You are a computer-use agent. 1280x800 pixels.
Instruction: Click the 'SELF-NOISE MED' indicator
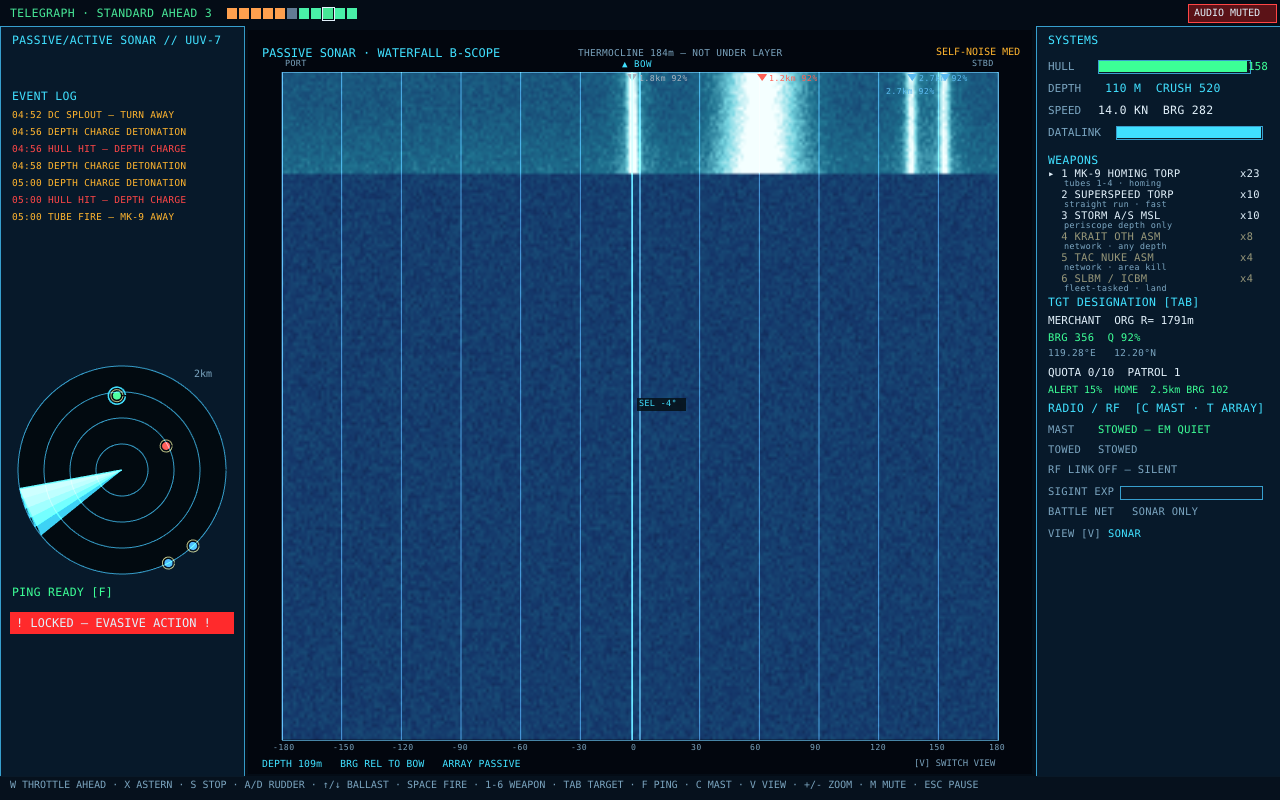coord(978,52)
